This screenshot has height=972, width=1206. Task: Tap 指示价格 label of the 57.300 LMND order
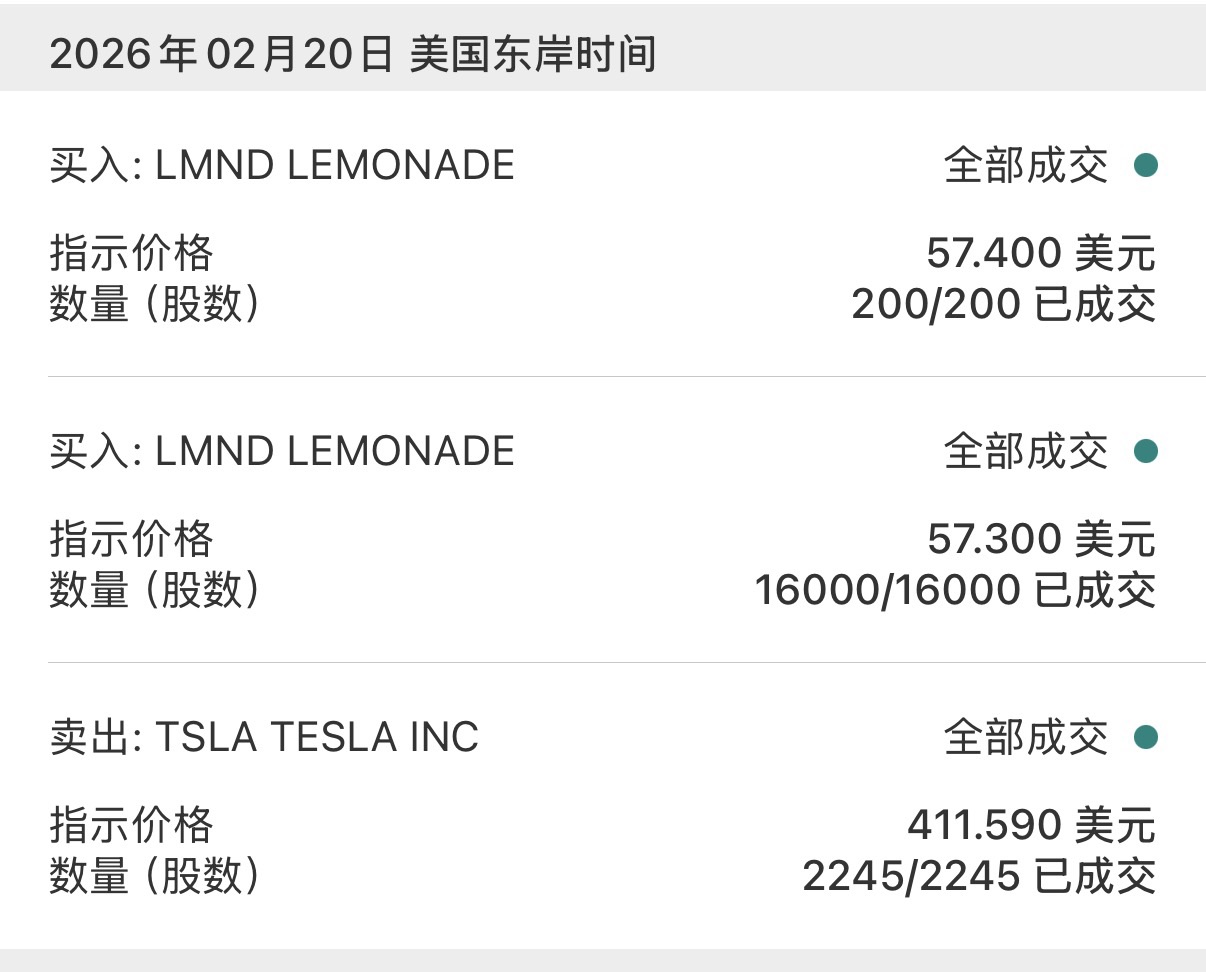(131, 539)
